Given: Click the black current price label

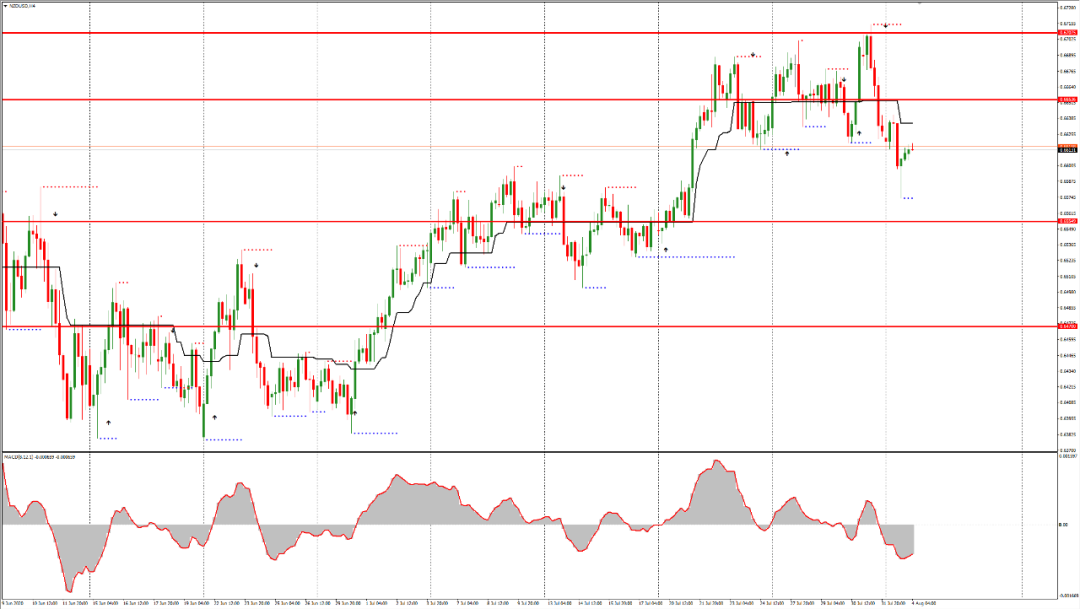Looking at the screenshot, I should [1067, 149].
